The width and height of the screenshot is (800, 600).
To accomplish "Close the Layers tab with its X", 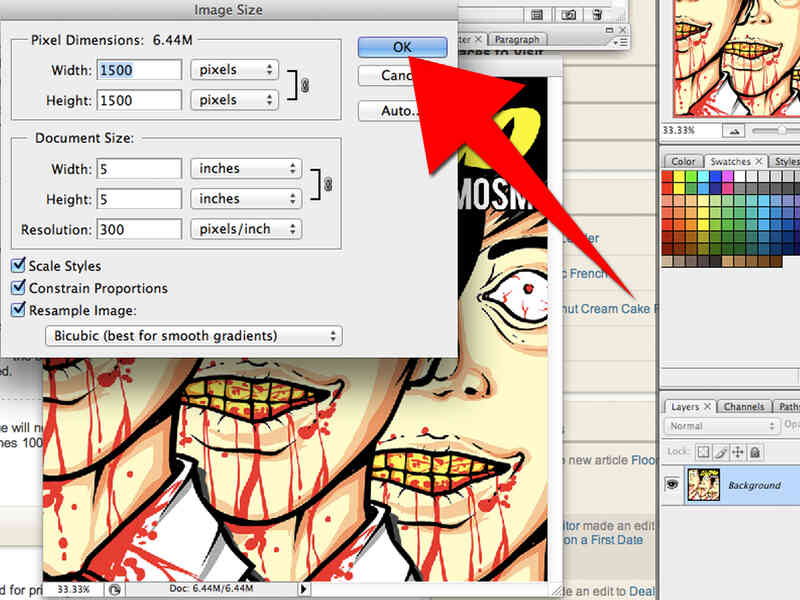I will (x=707, y=406).
